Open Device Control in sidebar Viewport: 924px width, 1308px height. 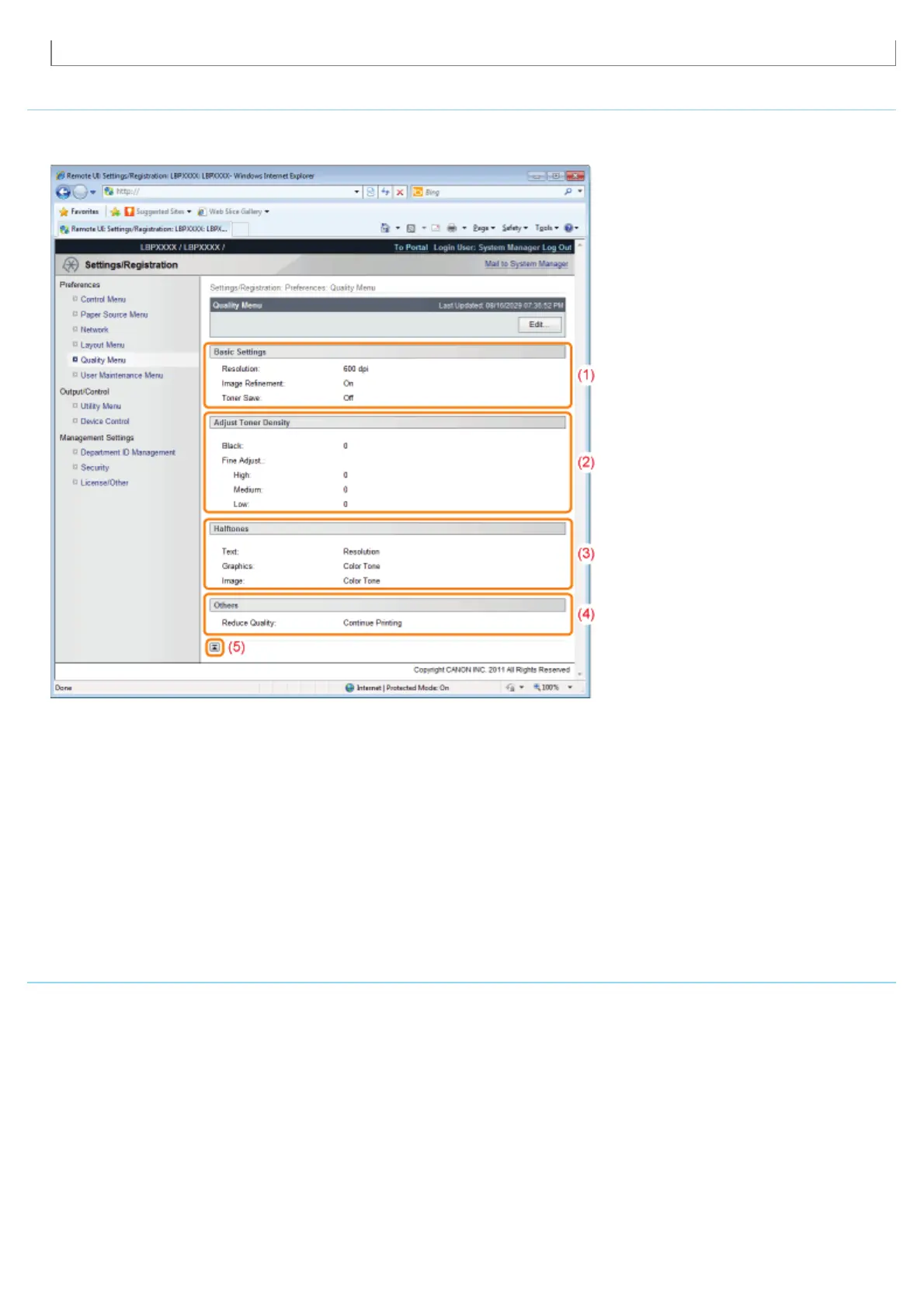coord(105,421)
